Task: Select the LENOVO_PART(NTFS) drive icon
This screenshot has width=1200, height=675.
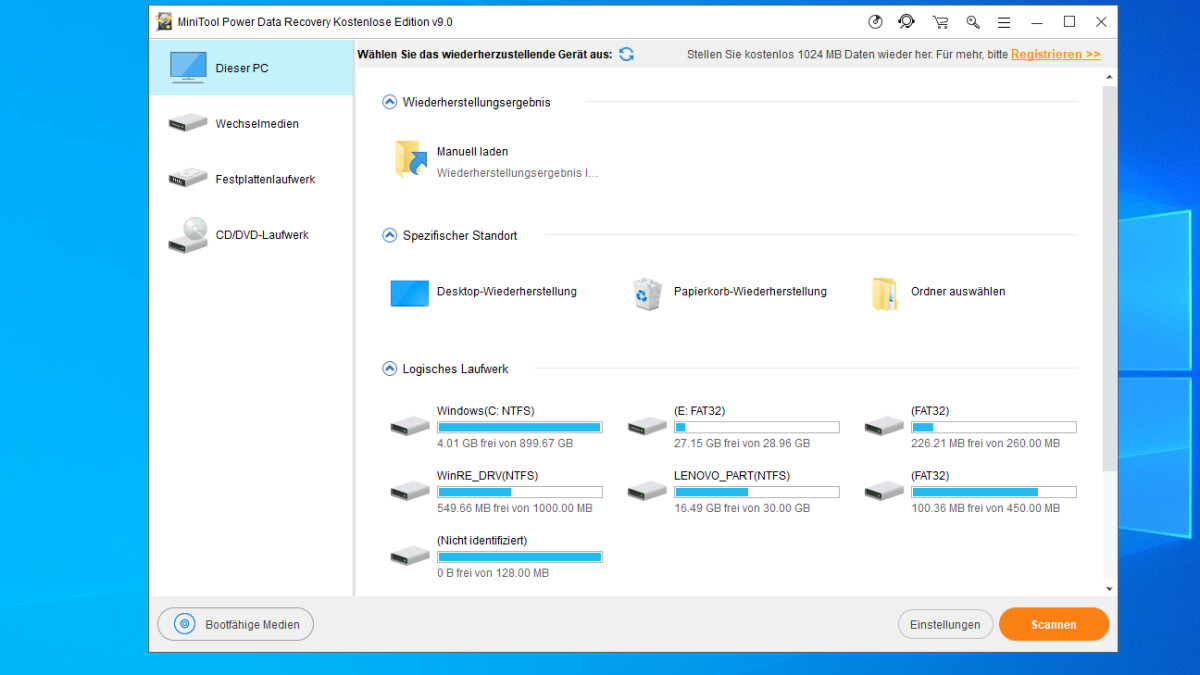Action: coord(647,491)
